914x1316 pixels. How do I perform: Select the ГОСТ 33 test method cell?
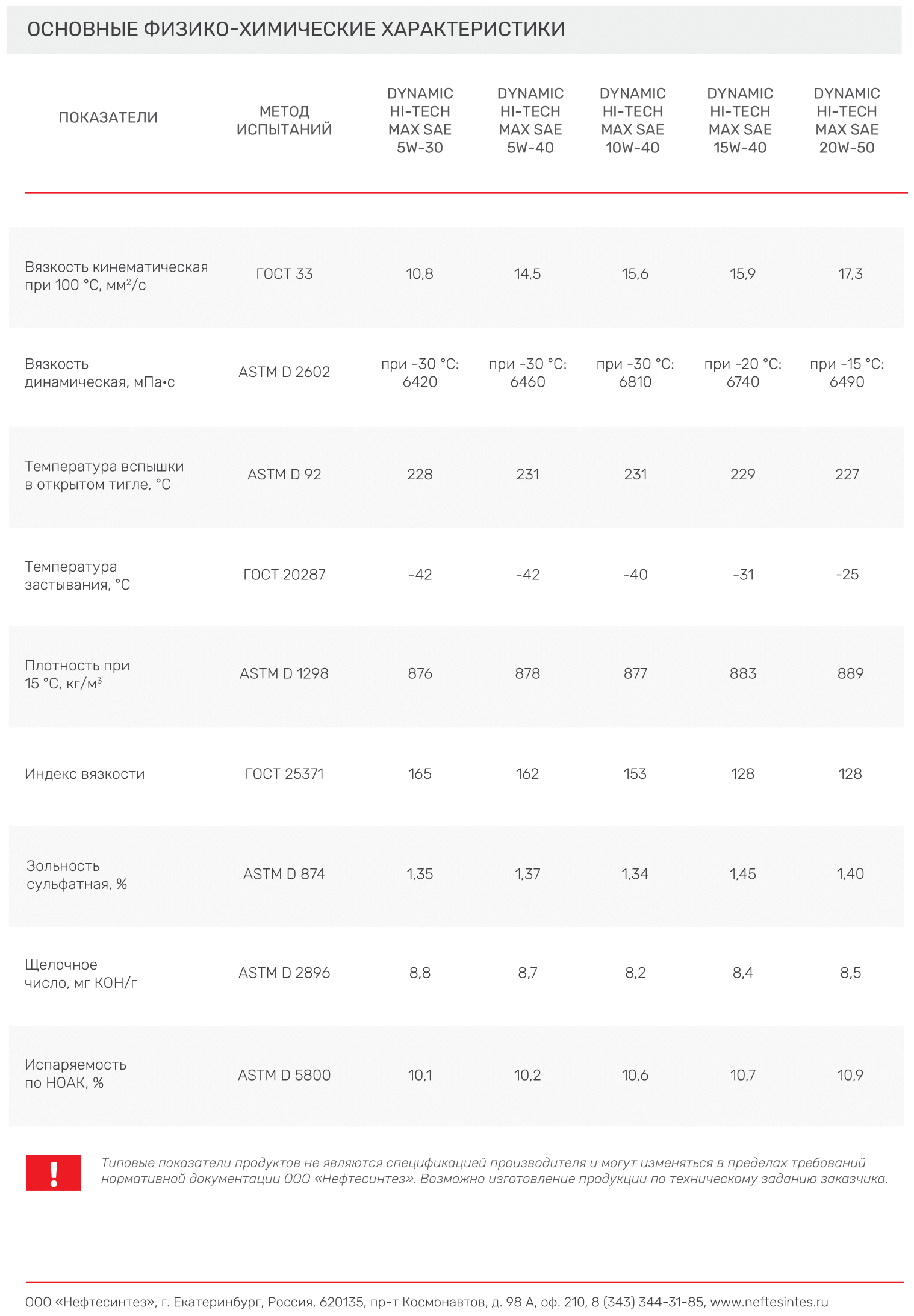(x=284, y=274)
